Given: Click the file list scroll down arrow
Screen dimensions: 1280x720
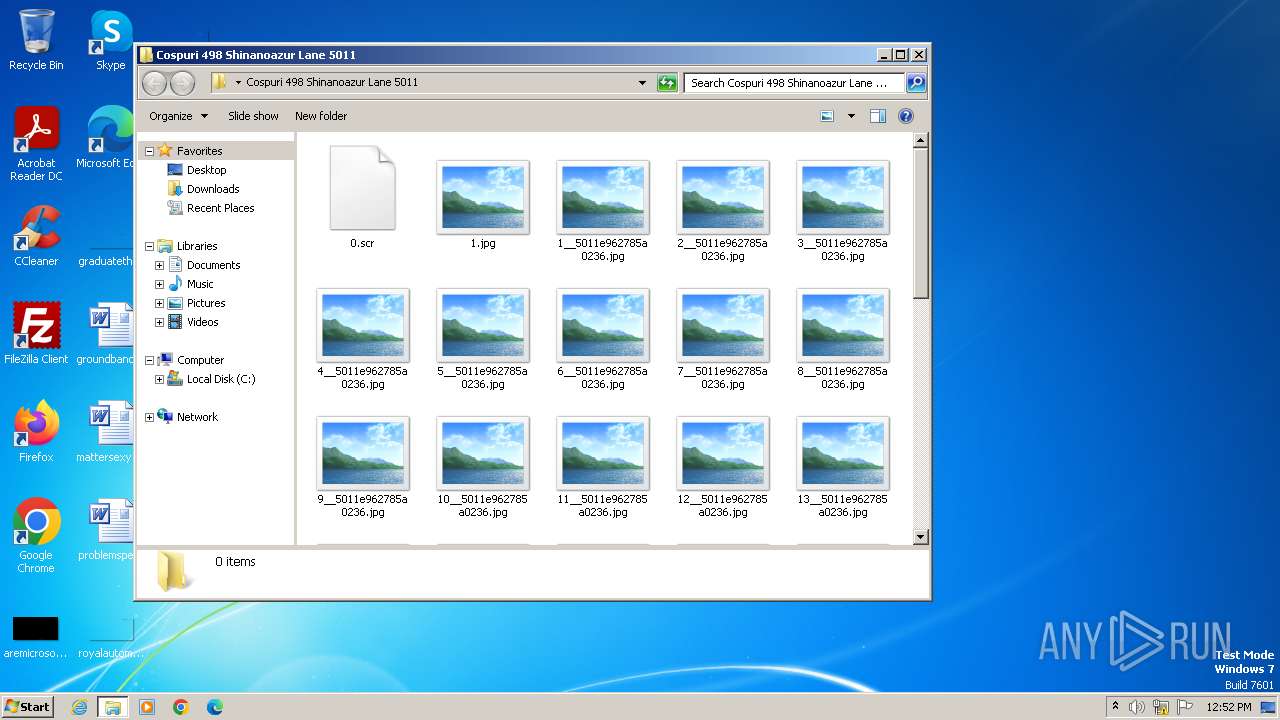Looking at the screenshot, I should click(x=921, y=537).
